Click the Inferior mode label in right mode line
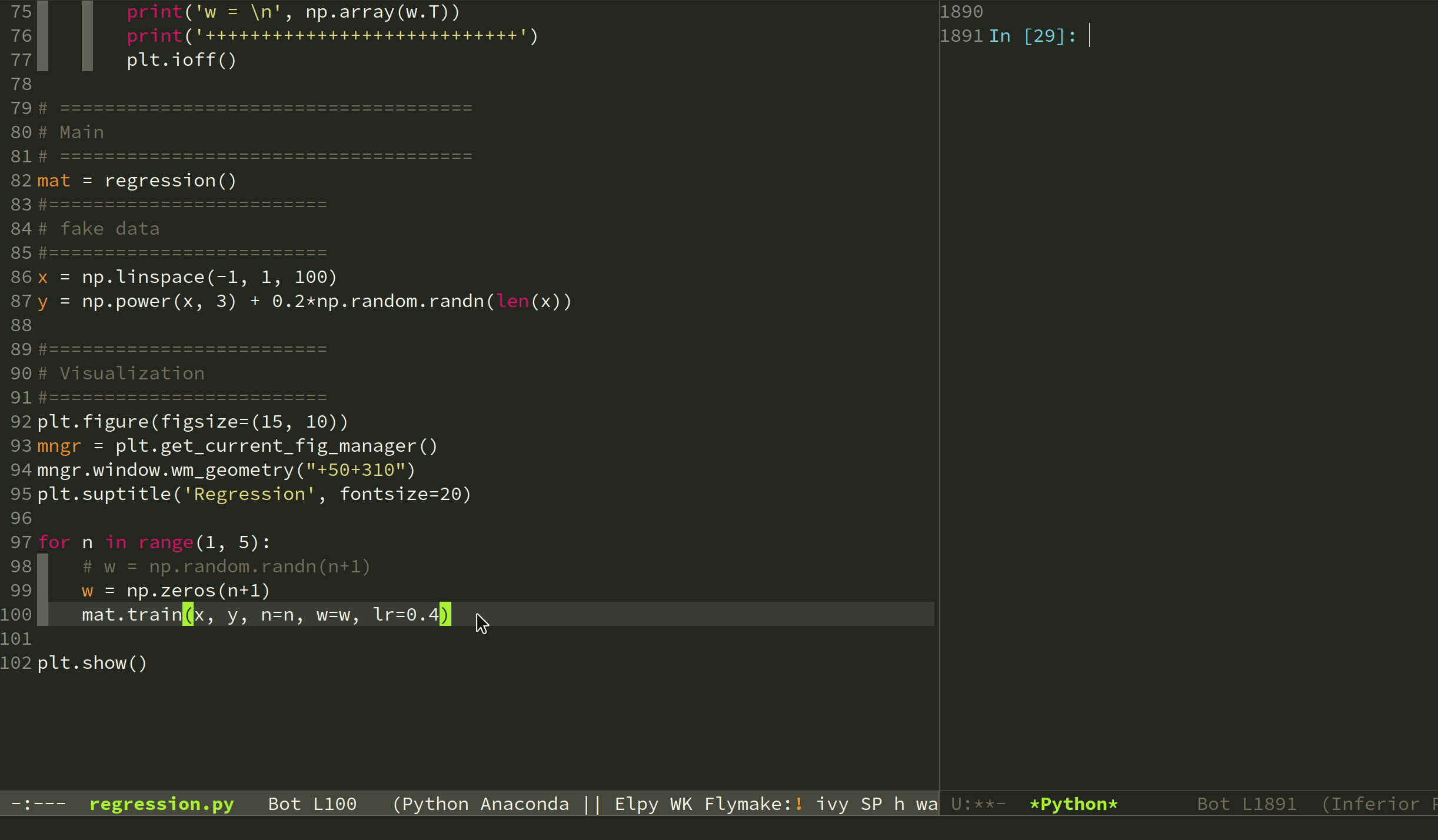Screen dimensions: 1438x840 click(1374, 804)
